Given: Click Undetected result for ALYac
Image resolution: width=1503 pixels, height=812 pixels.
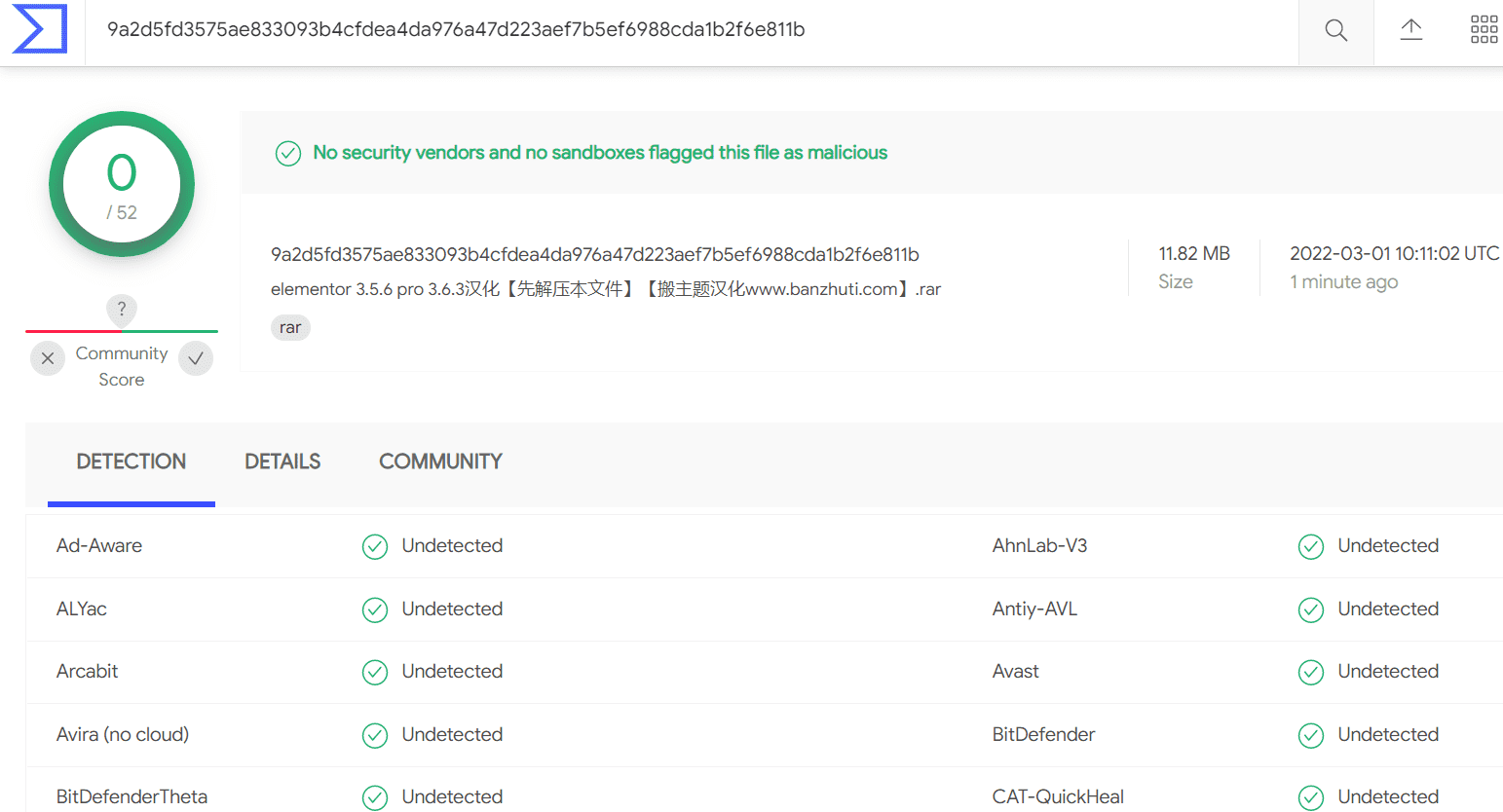Looking at the screenshot, I should (x=452, y=609).
